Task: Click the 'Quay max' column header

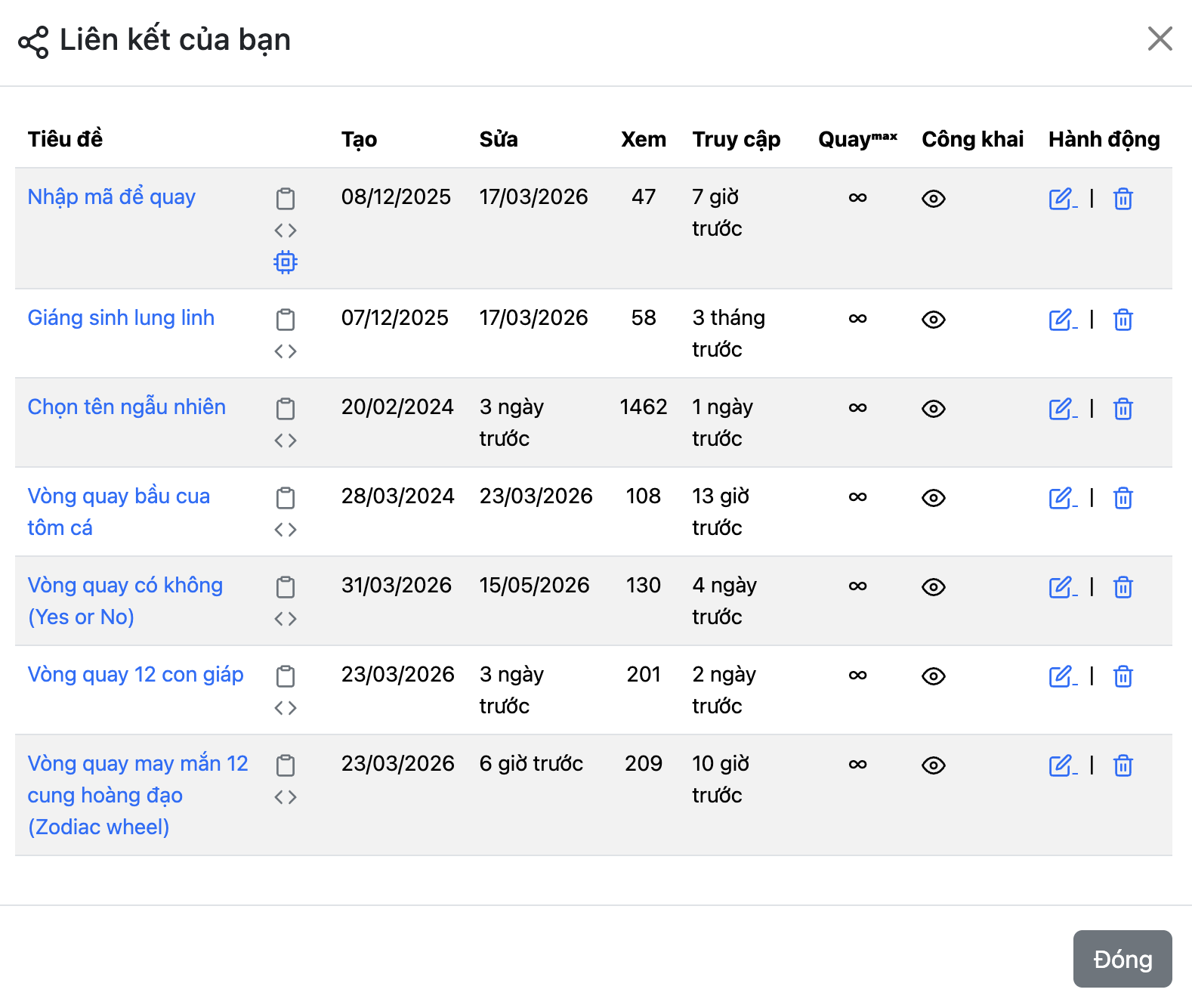Action: click(858, 139)
